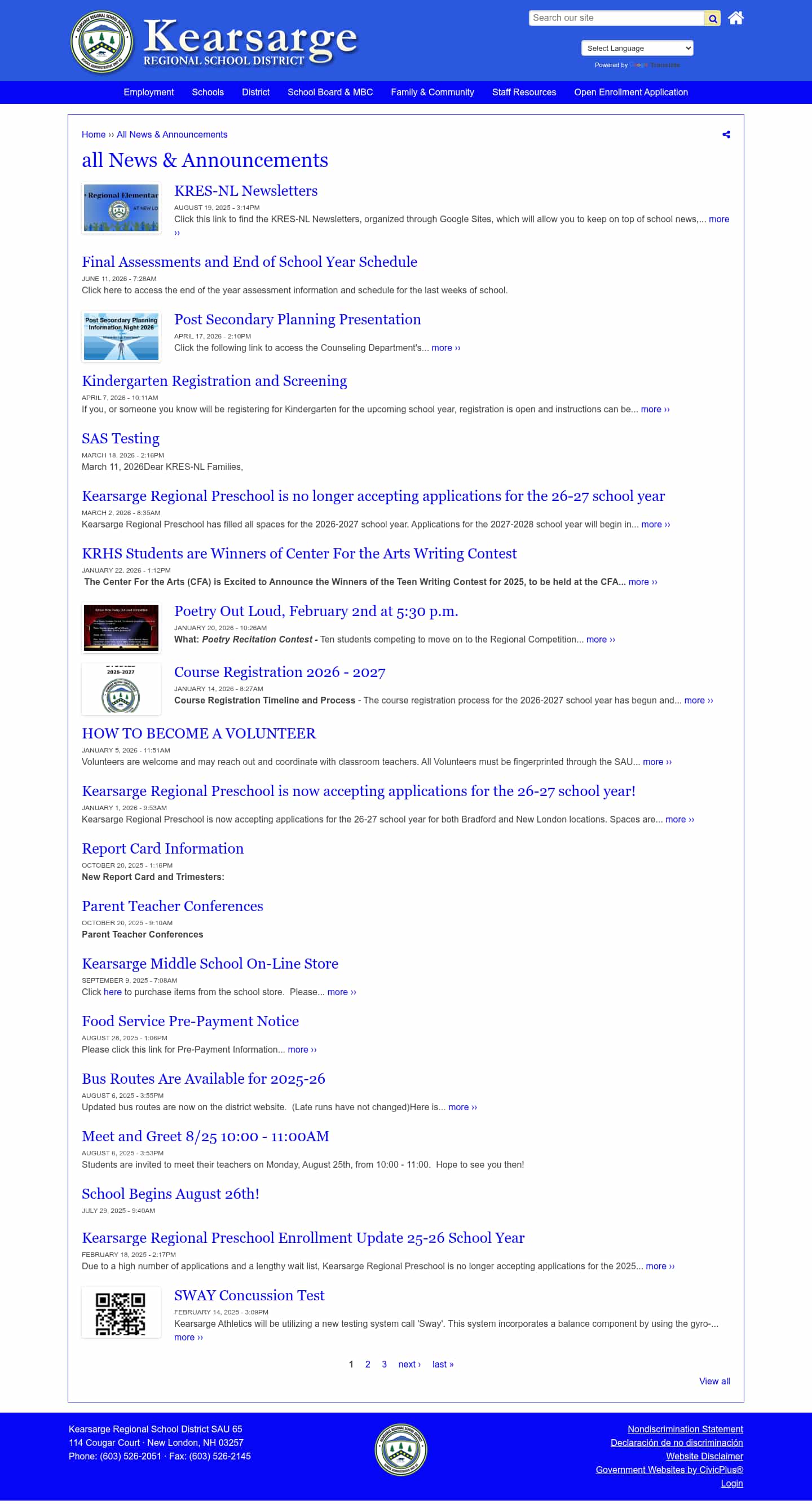Click Post Secondary Planning thumbnail

tap(121, 336)
